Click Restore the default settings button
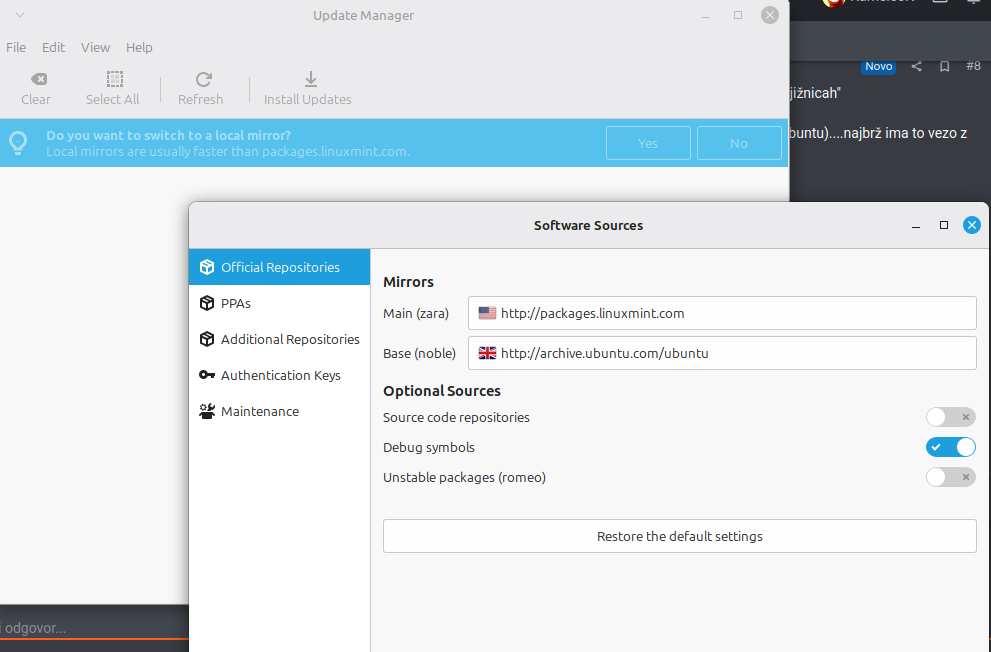The height and width of the screenshot is (652, 991). pos(679,537)
